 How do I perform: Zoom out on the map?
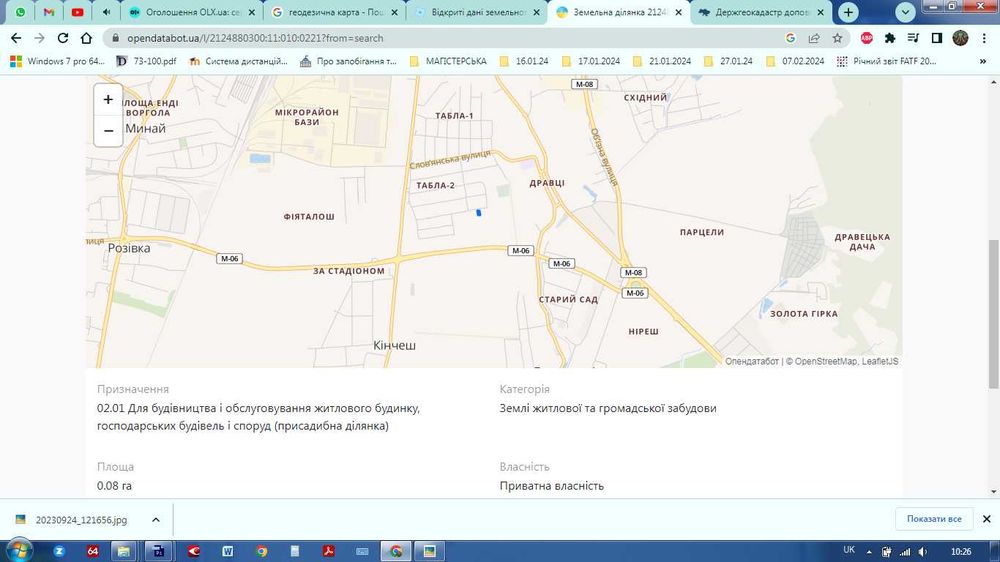108,131
